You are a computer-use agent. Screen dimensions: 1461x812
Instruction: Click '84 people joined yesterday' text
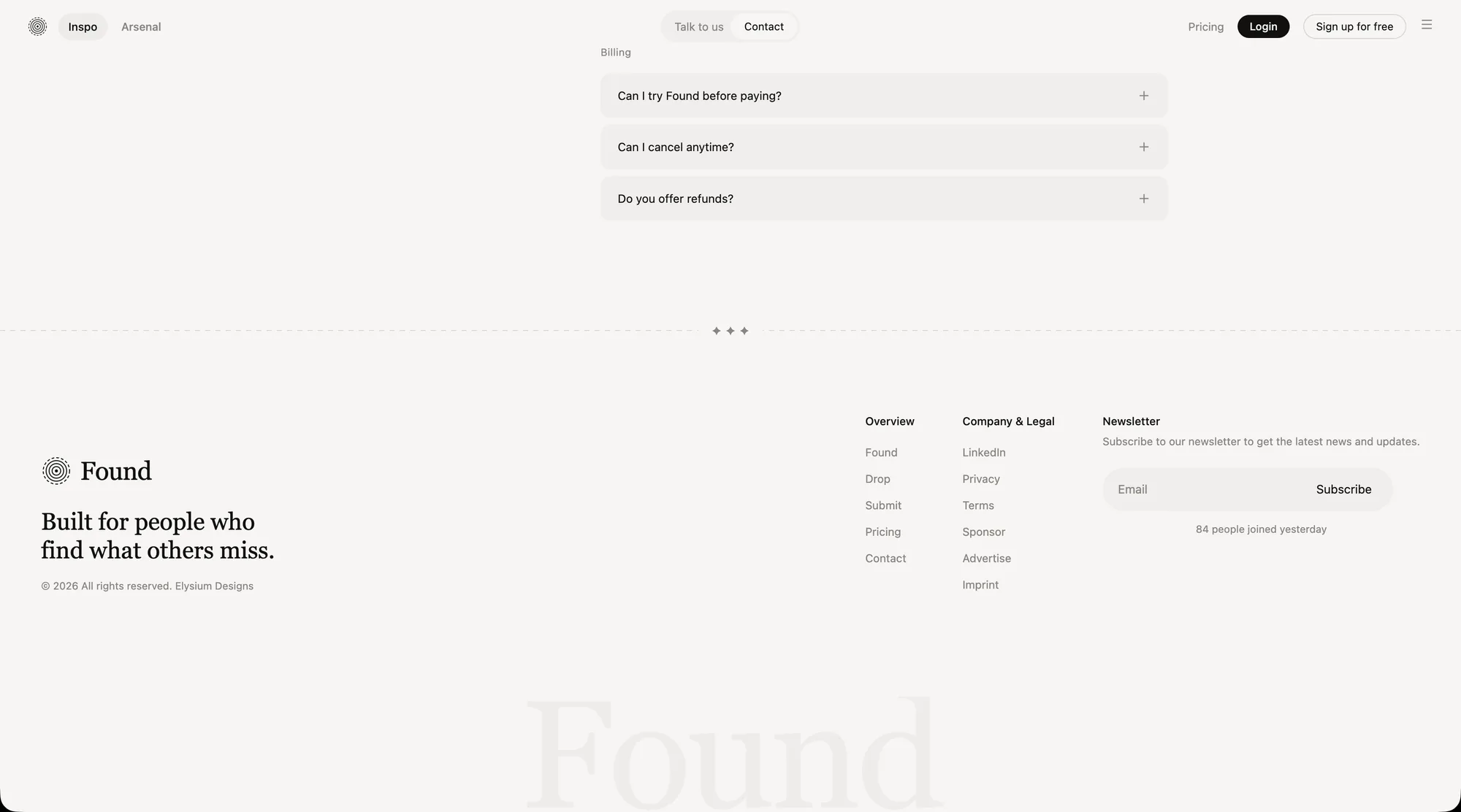(x=1261, y=529)
